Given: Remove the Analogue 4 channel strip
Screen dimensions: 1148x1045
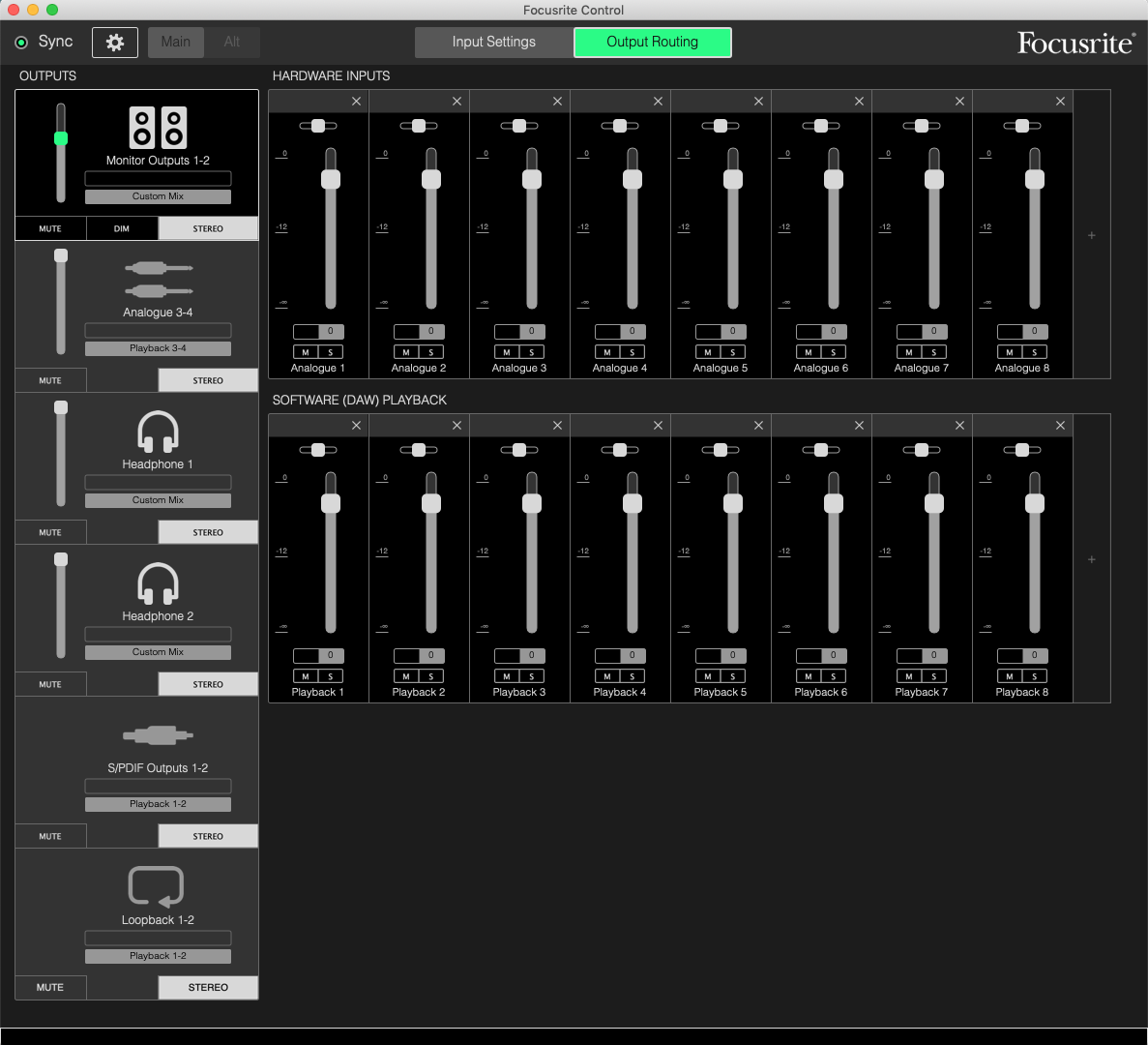Looking at the screenshot, I should coord(659,101).
